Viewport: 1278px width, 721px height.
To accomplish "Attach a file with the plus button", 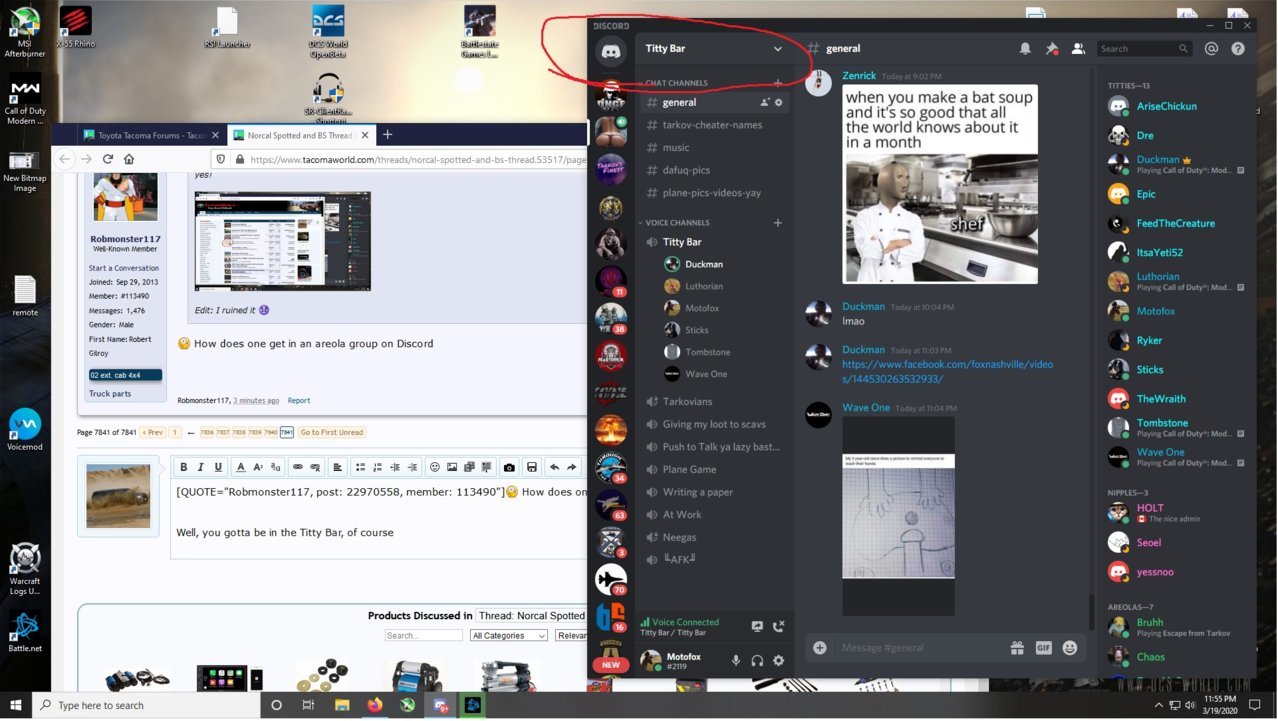I will point(819,647).
